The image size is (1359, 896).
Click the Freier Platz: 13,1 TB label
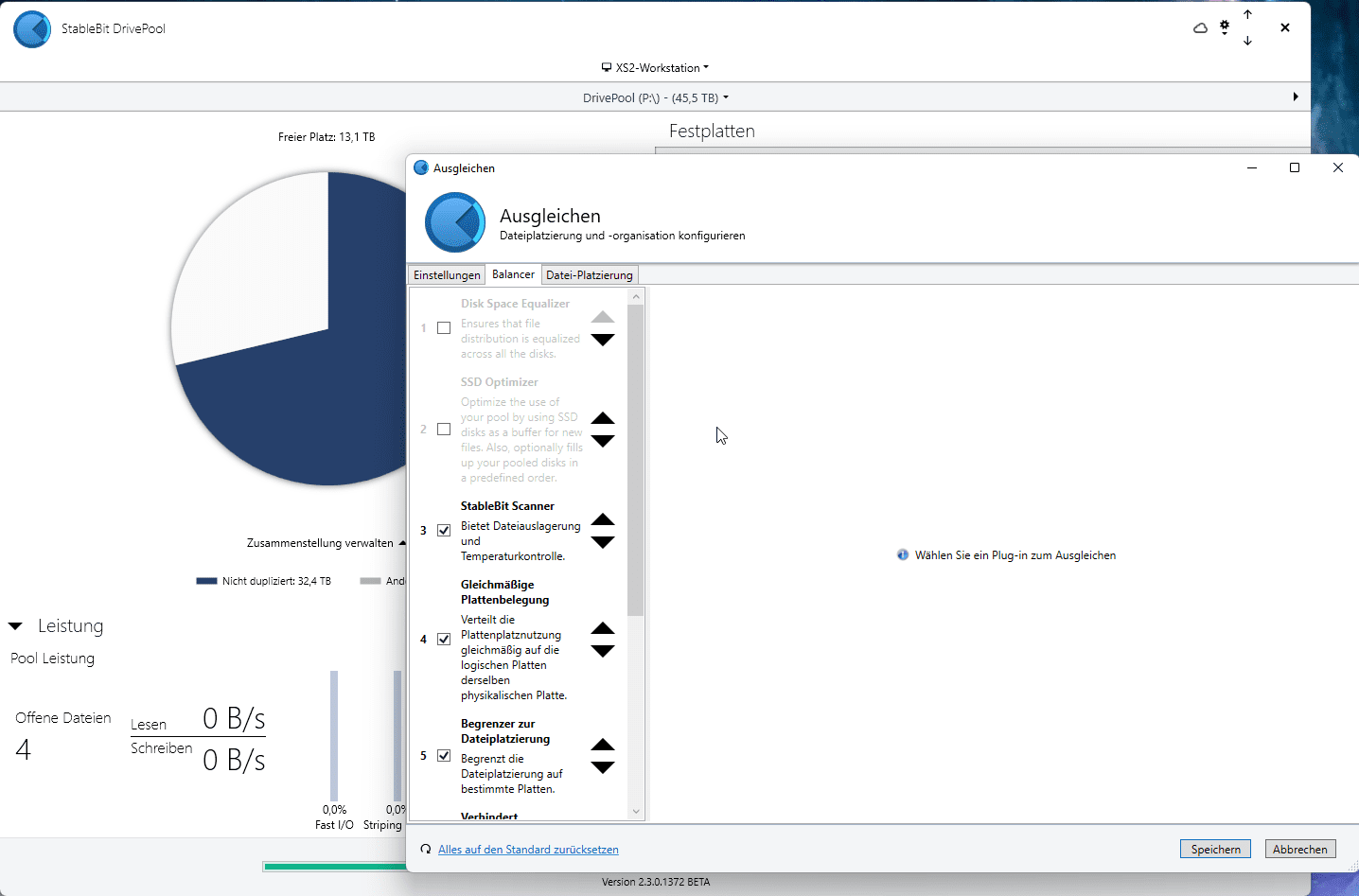point(327,137)
